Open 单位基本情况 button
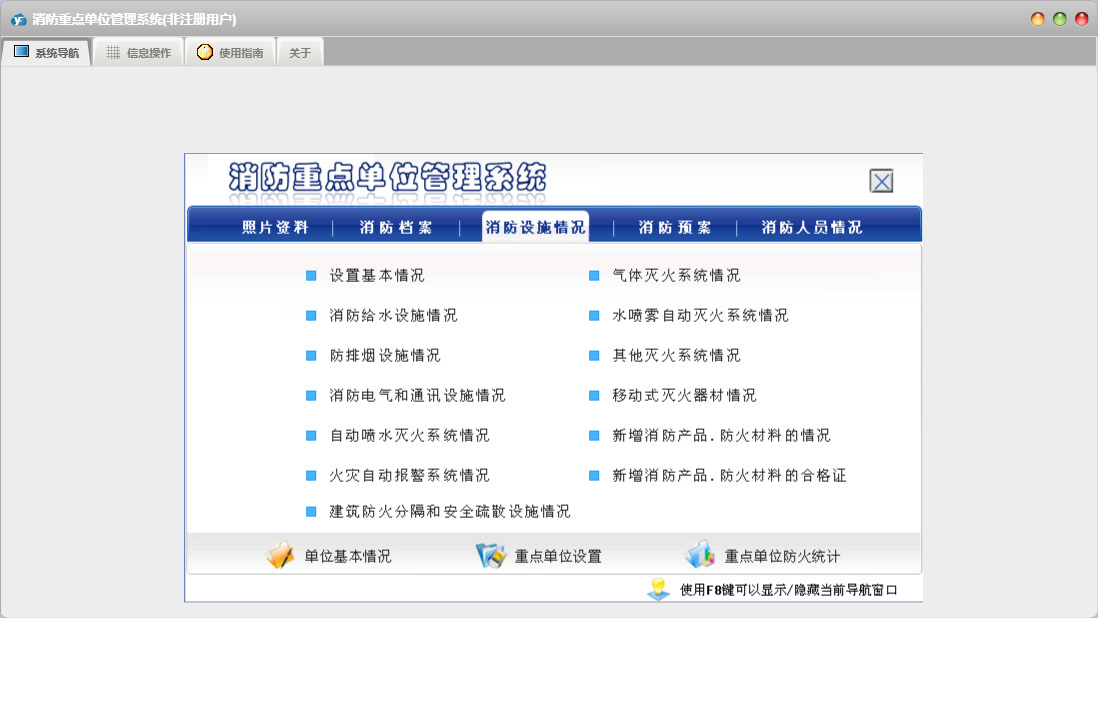 coord(347,557)
